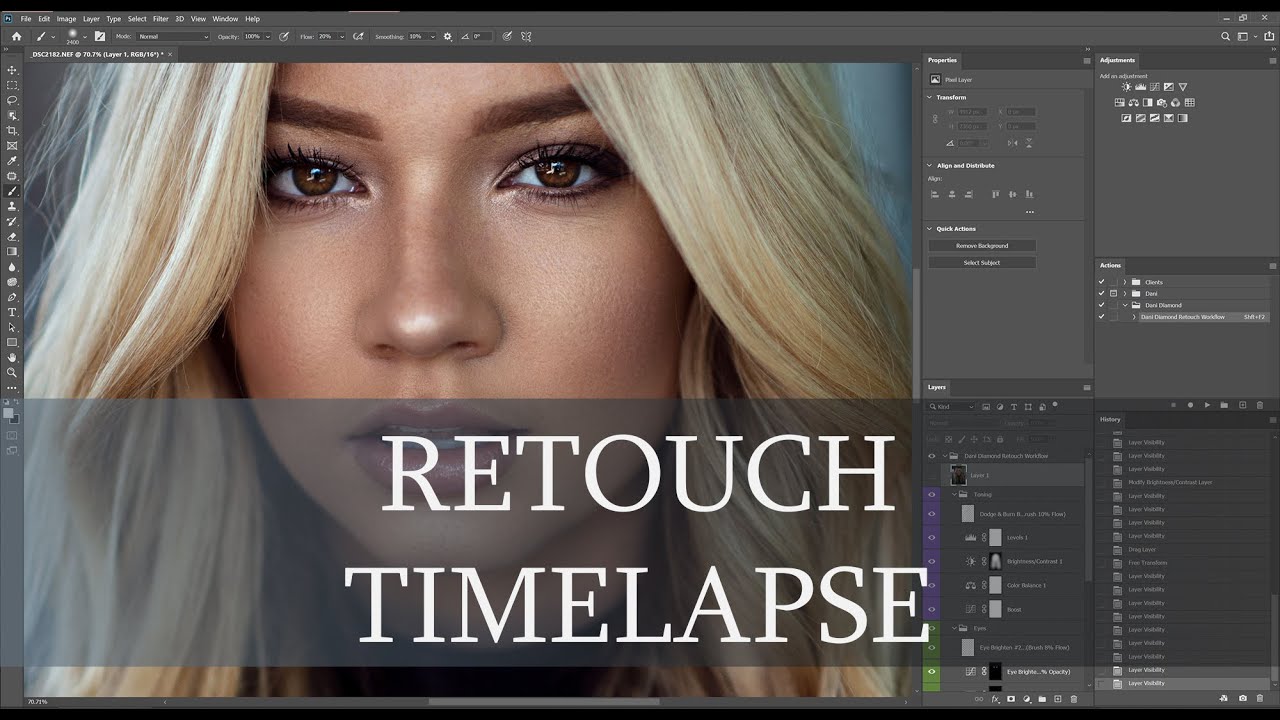Select the Clone Stamp tool
The height and width of the screenshot is (720, 1280).
(12, 206)
